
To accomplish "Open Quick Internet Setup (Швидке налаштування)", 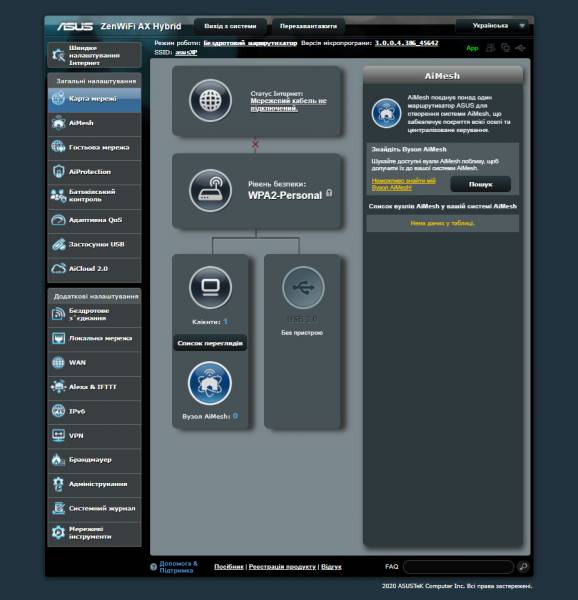I will point(94,55).
